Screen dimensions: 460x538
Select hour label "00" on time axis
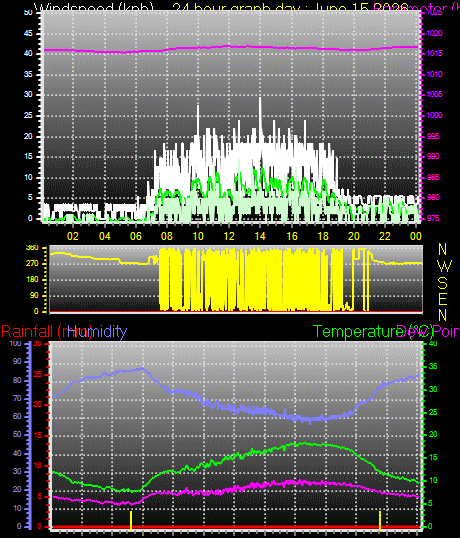point(415,236)
